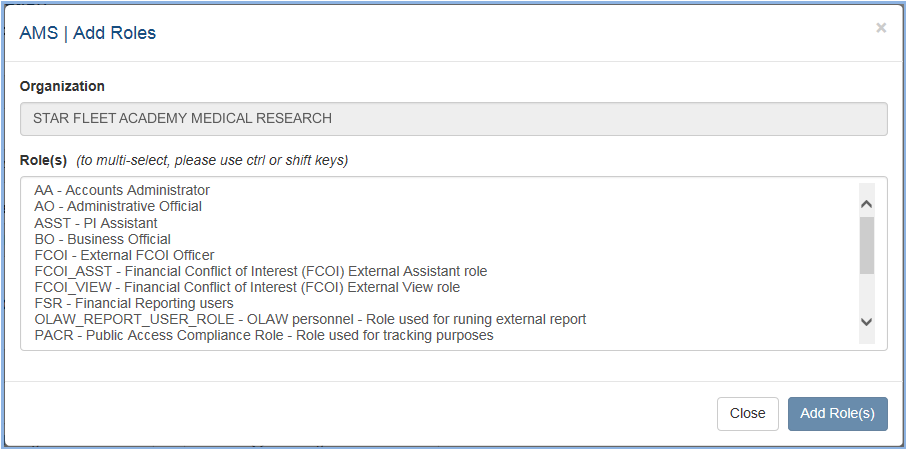This screenshot has width=906, height=449.
Task: Select AA - Accounts Administrator role
Action: click(x=122, y=190)
